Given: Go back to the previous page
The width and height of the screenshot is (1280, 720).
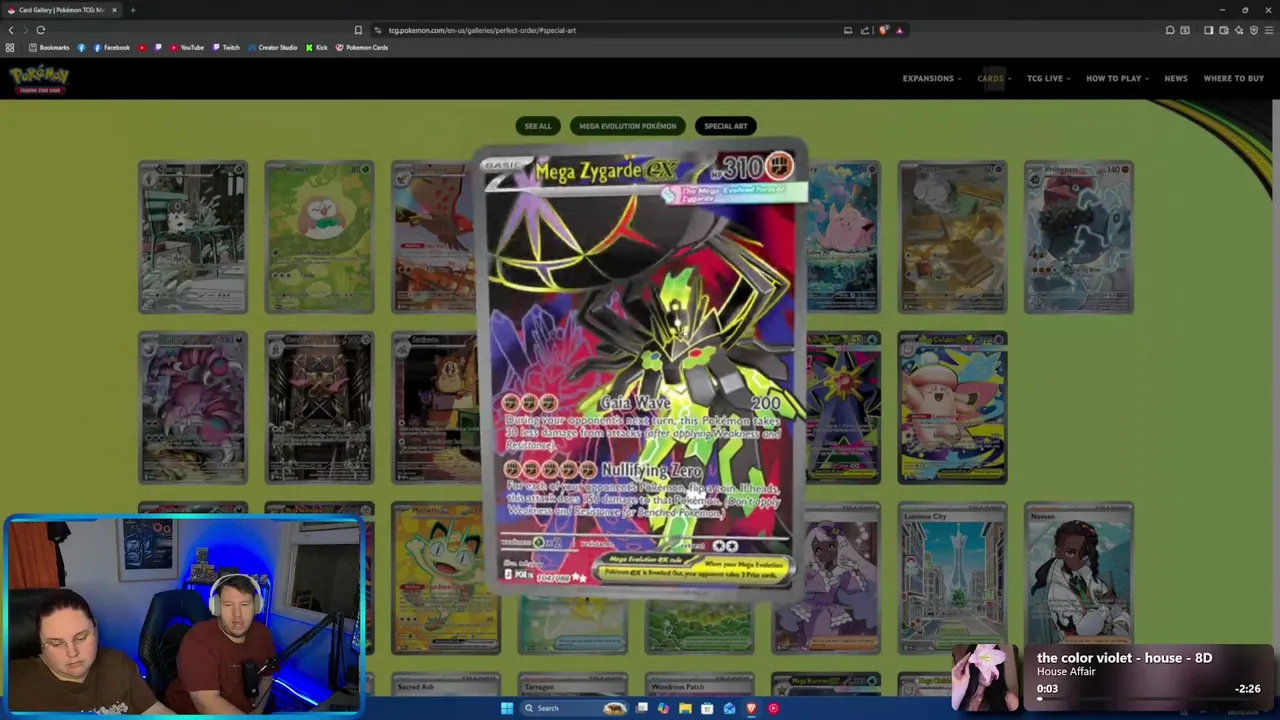Looking at the screenshot, I should (11, 30).
